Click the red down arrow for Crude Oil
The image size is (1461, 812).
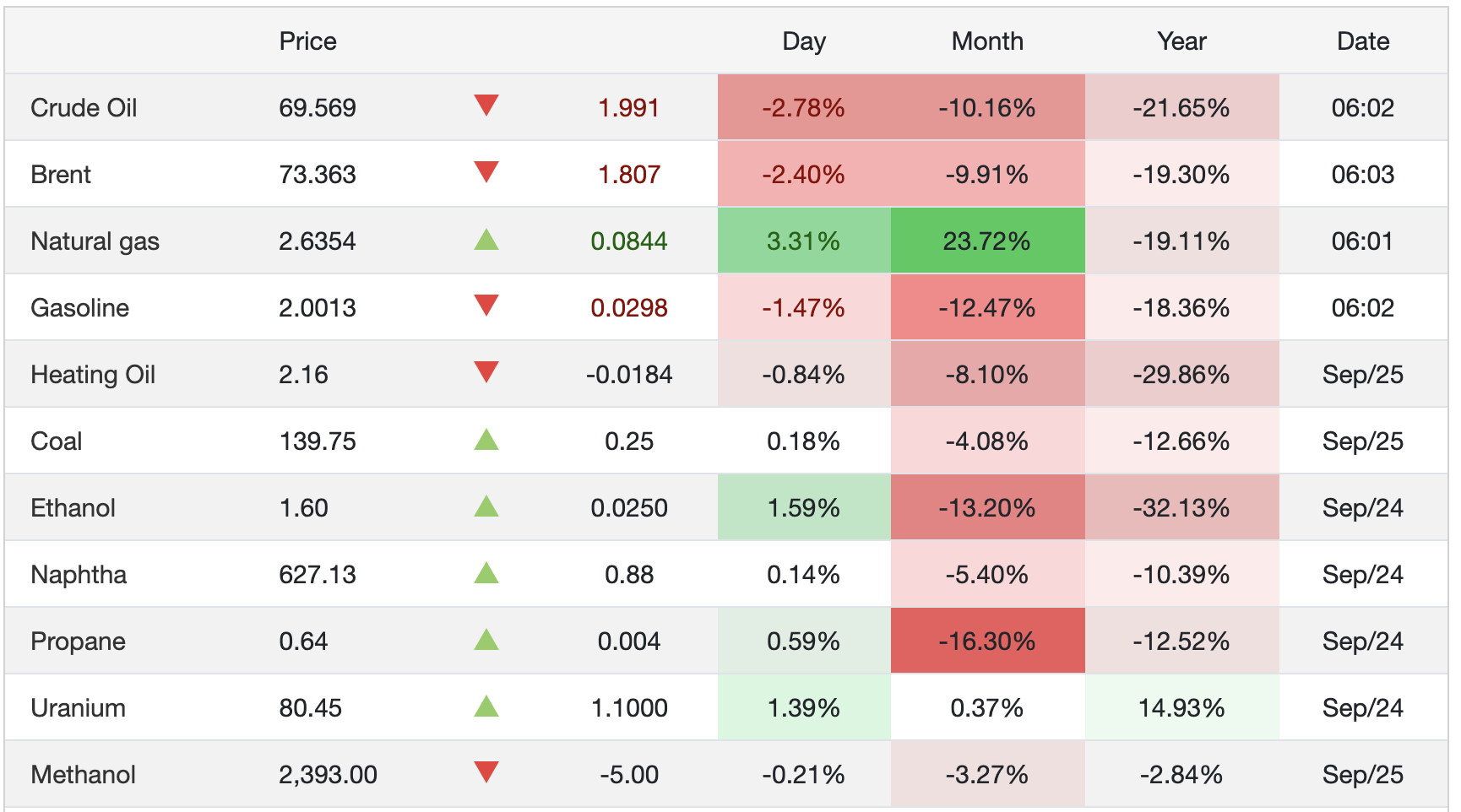tap(486, 106)
